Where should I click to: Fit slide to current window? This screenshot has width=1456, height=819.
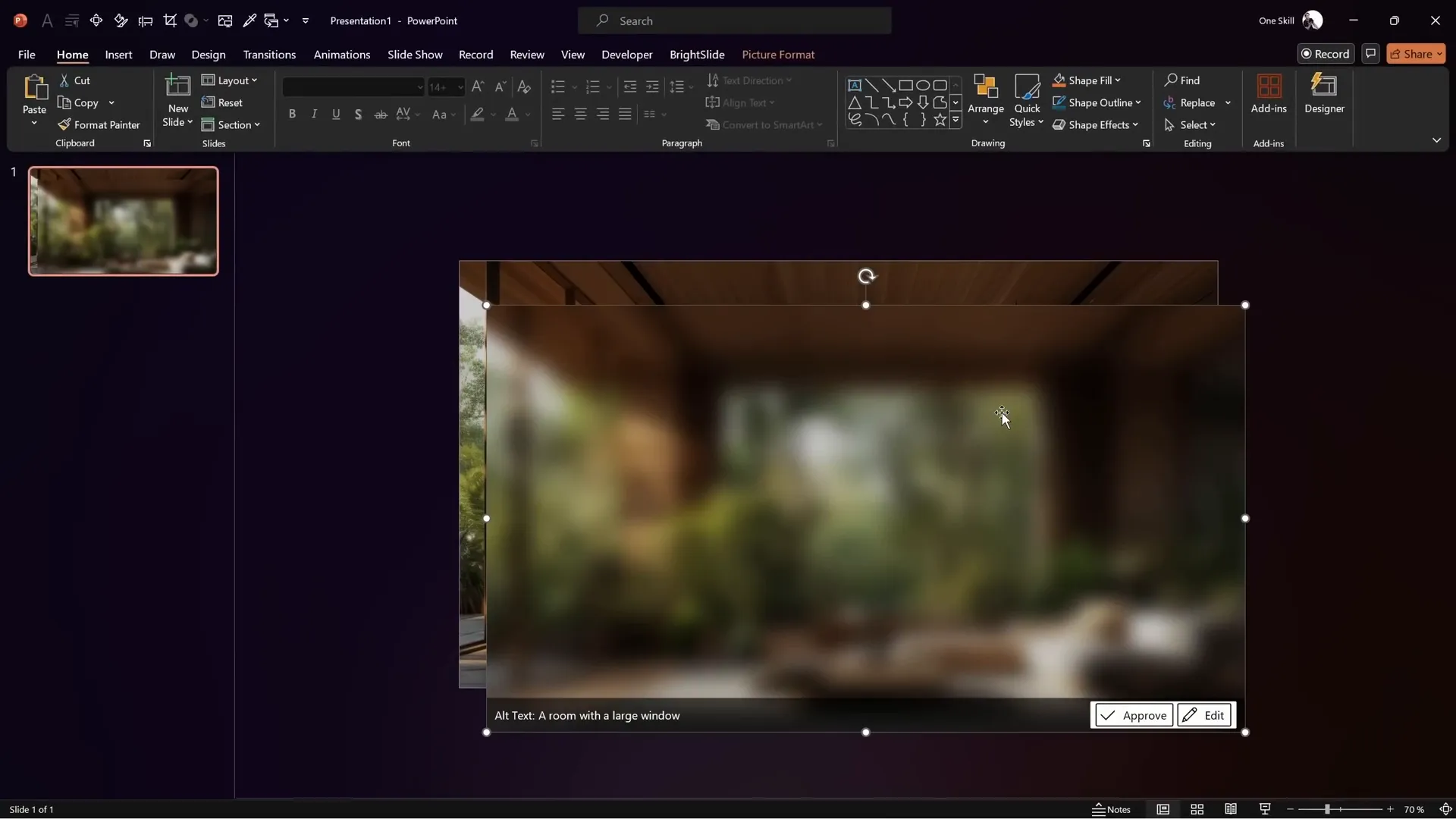click(x=1445, y=809)
